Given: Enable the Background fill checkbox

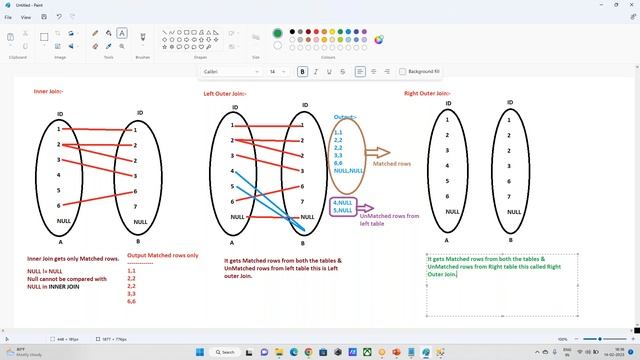Looking at the screenshot, I should coord(402,71).
